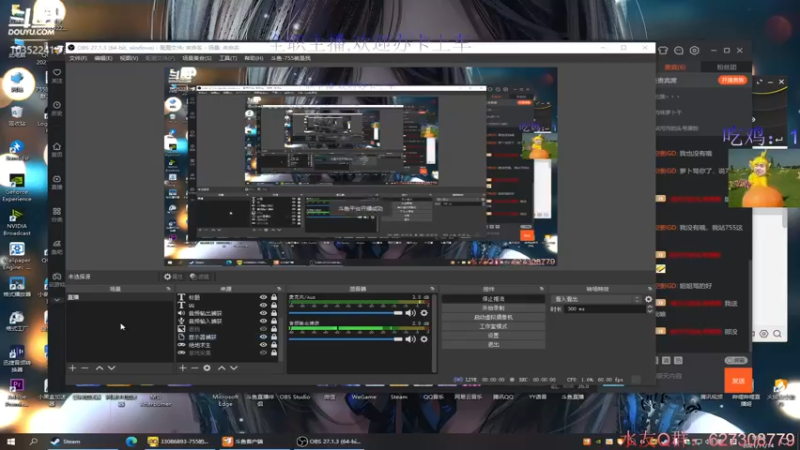
Task: Open 文件(F) menu in OBS
Action: pyautogui.click(x=78, y=58)
